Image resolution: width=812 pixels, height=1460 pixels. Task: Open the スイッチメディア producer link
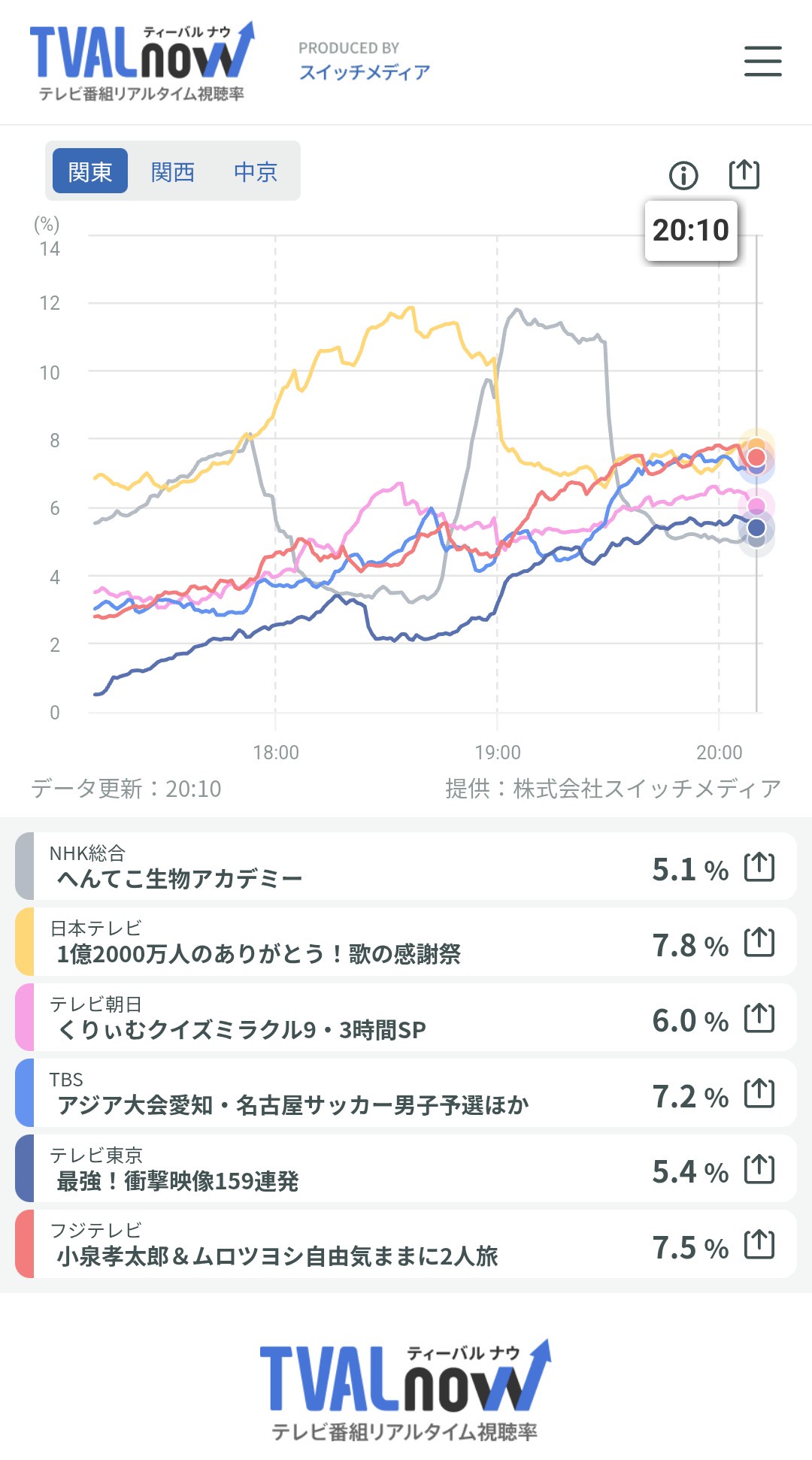pyautogui.click(x=365, y=72)
